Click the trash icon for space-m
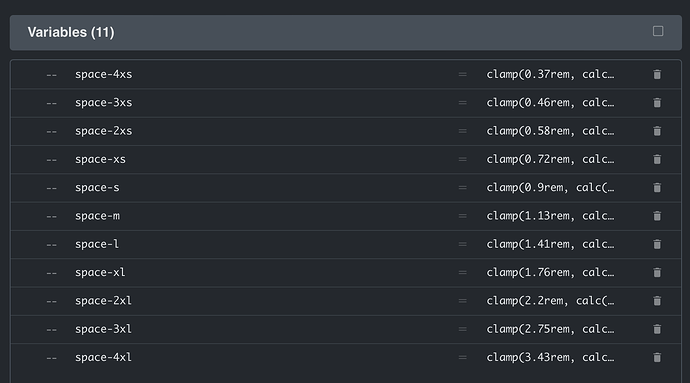Image resolution: width=690 pixels, height=383 pixels. click(657, 216)
